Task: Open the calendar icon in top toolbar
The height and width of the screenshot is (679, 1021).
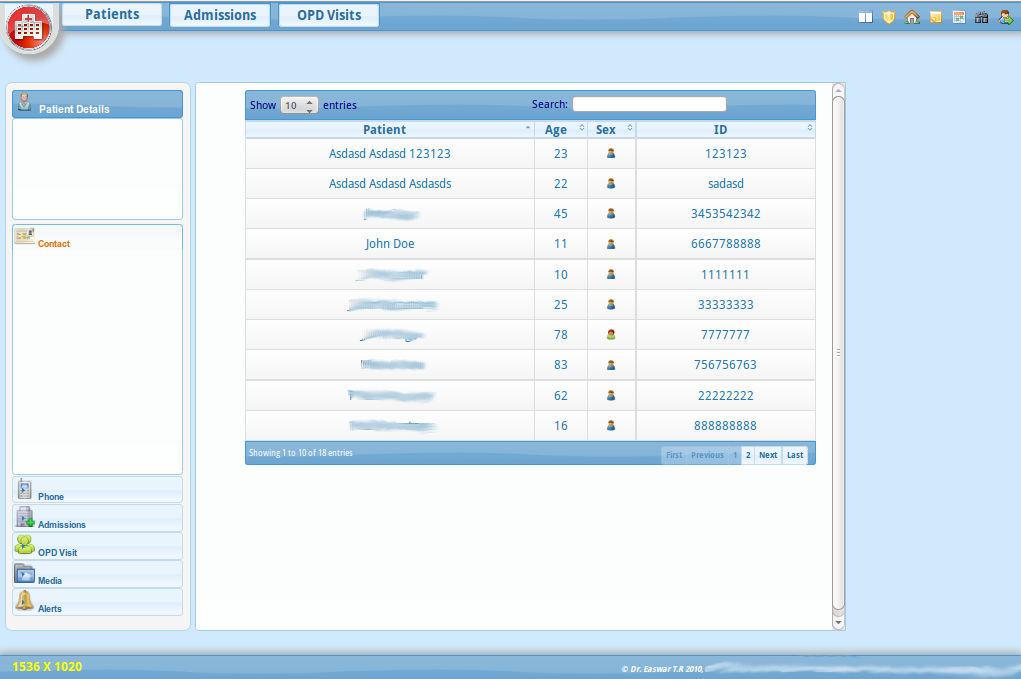Action: click(x=959, y=17)
